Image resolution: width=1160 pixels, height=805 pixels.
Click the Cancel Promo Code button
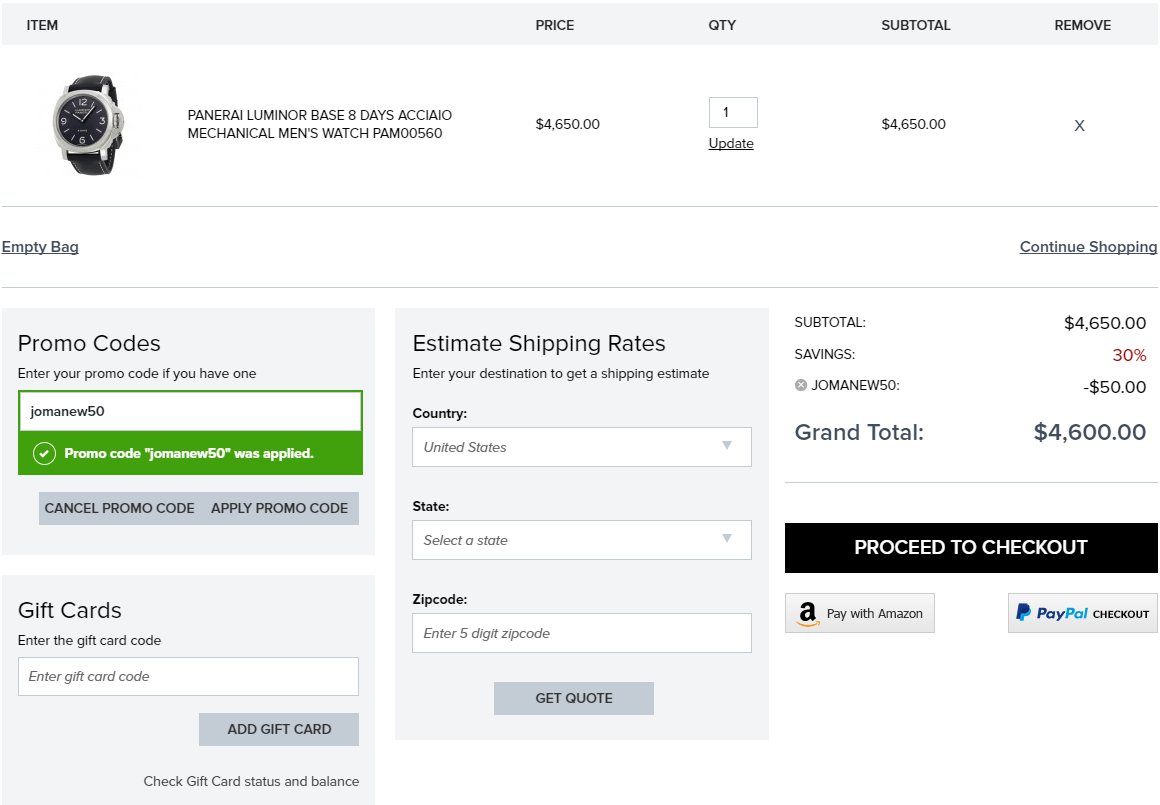[x=119, y=508]
